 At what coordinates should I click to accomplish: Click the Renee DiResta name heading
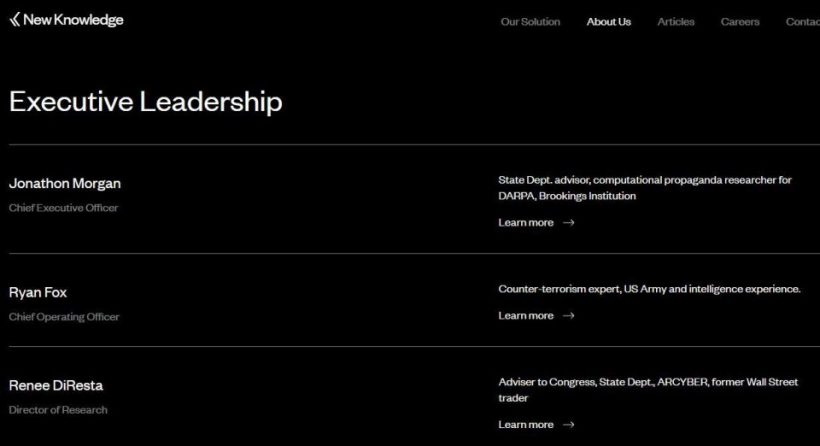(x=56, y=386)
